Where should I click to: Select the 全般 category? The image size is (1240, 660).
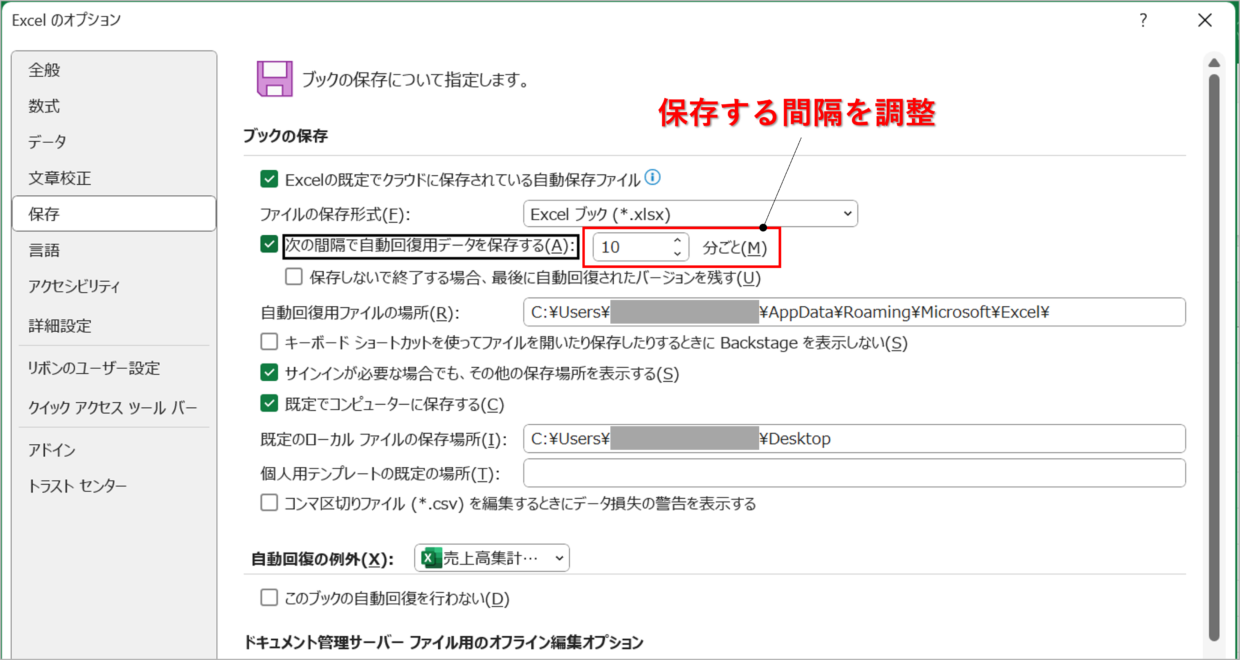coord(114,70)
